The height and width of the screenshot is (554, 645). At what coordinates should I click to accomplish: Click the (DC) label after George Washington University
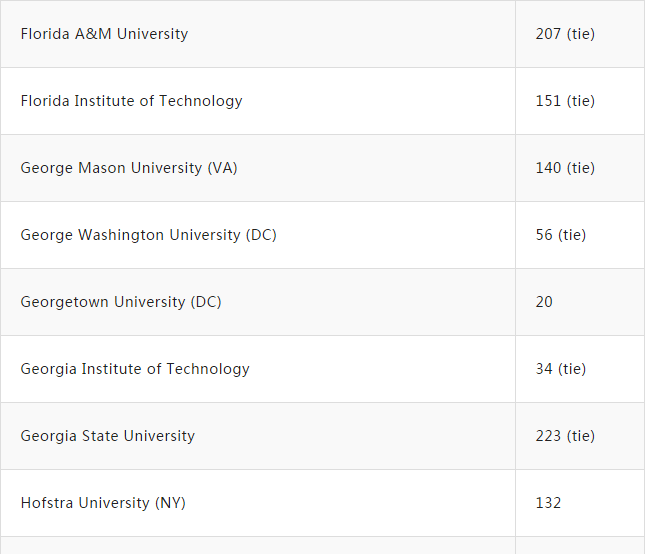pos(261,235)
